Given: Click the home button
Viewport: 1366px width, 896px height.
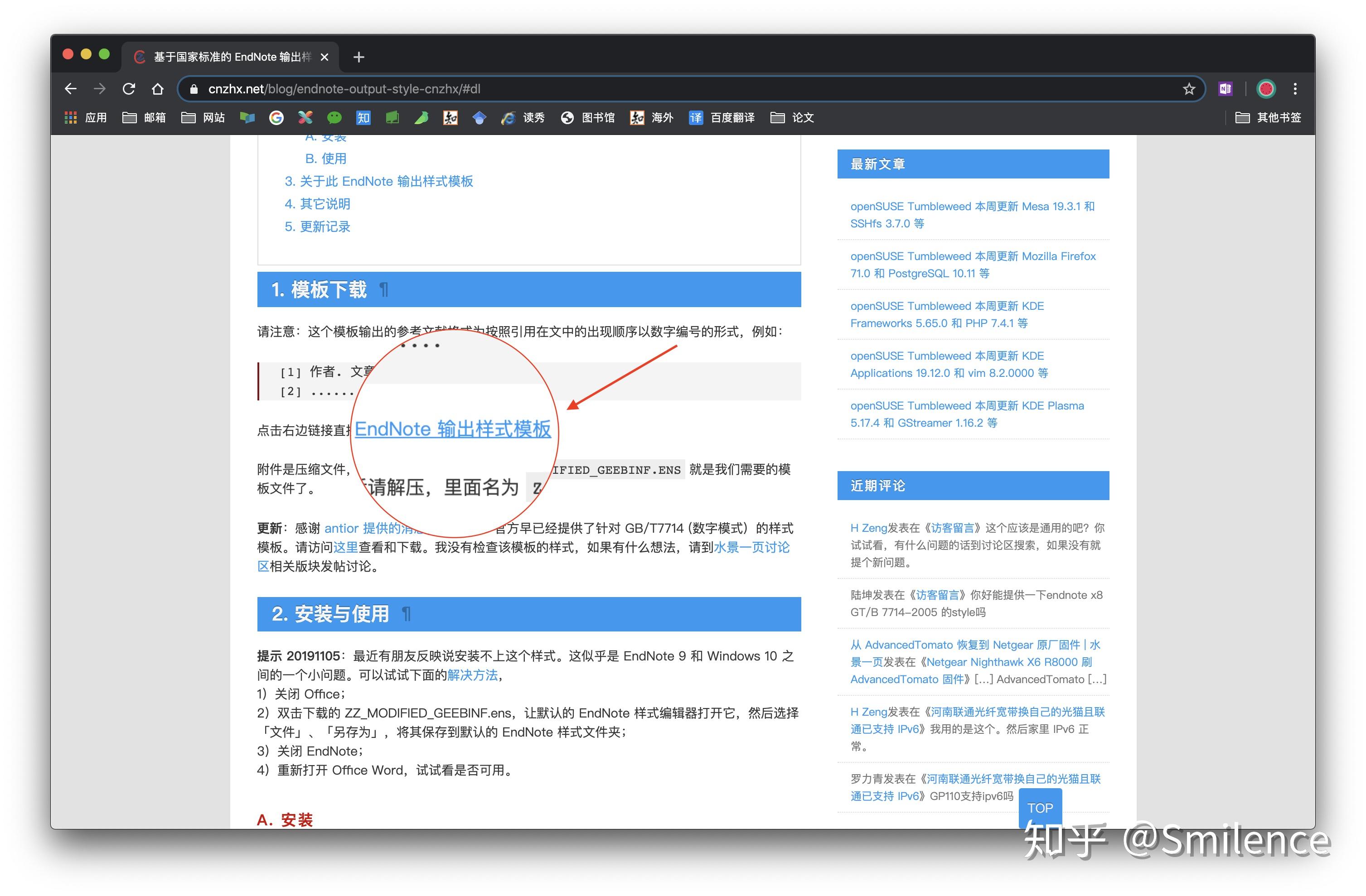Looking at the screenshot, I should click(157, 89).
